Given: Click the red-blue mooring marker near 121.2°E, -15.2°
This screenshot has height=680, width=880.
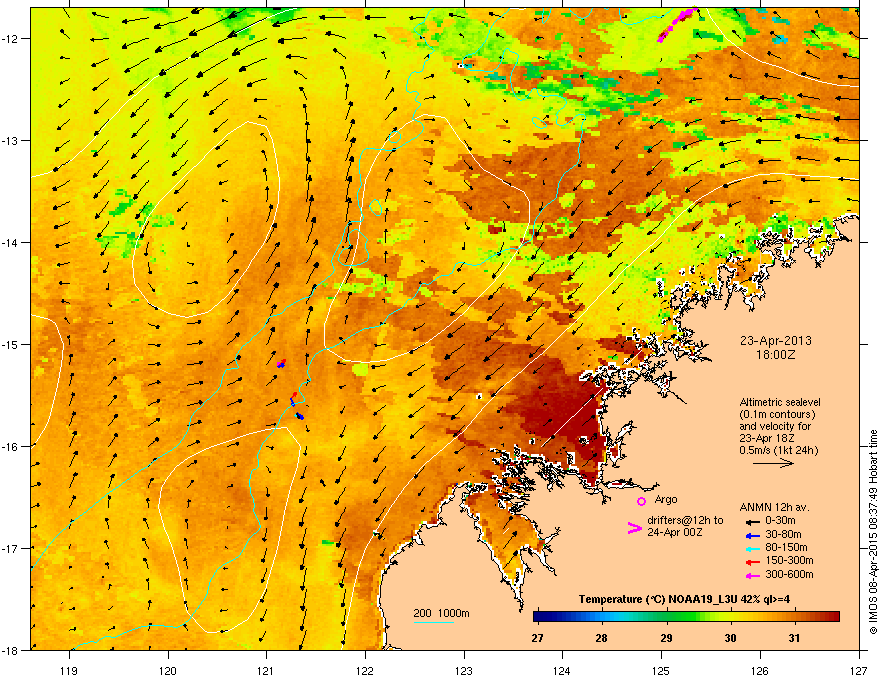Looking at the screenshot, I should tap(281, 364).
